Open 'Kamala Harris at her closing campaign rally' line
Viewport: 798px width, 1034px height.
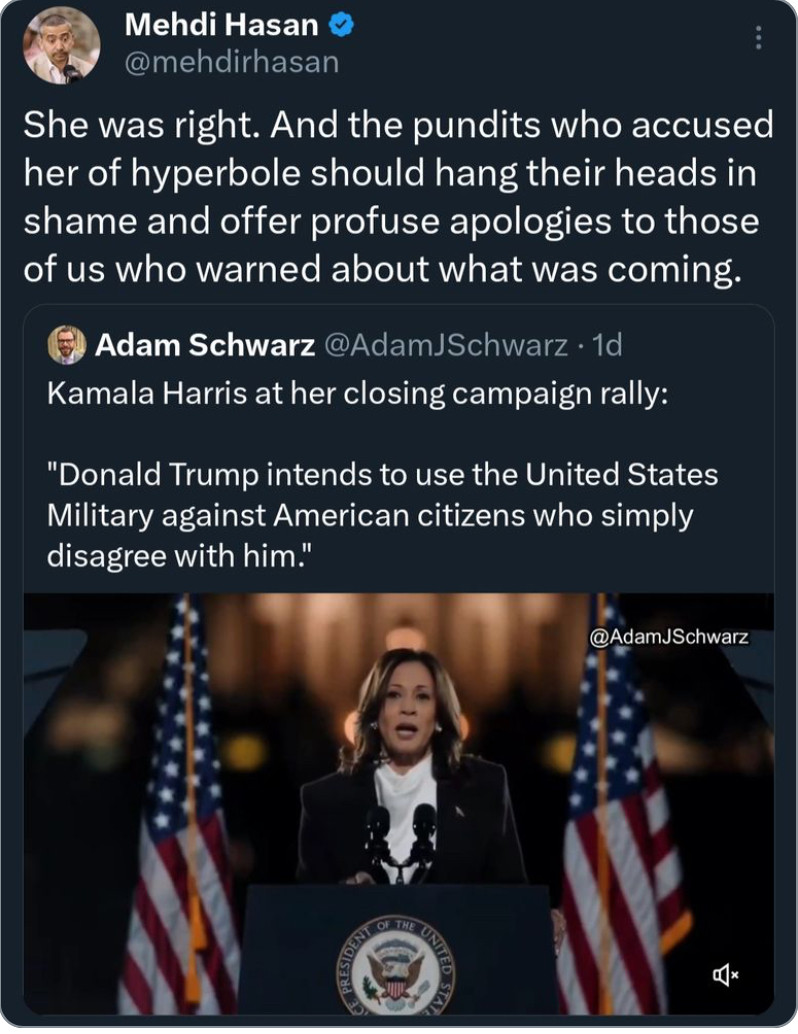(x=357, y=394)
